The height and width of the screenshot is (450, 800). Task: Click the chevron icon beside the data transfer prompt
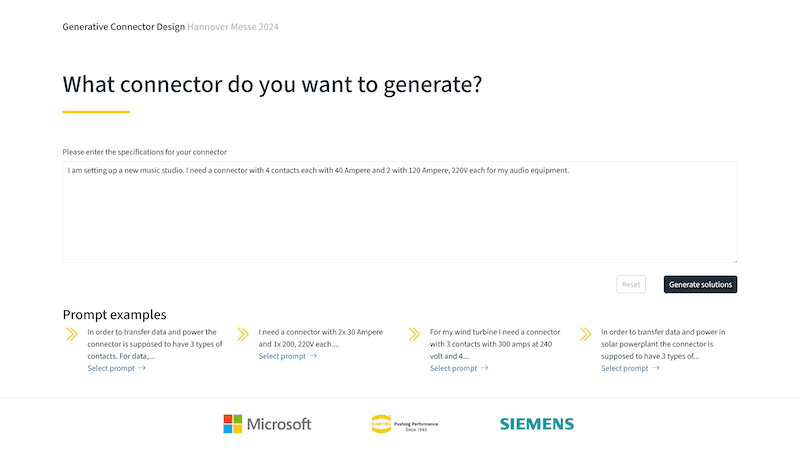point(71,334)
